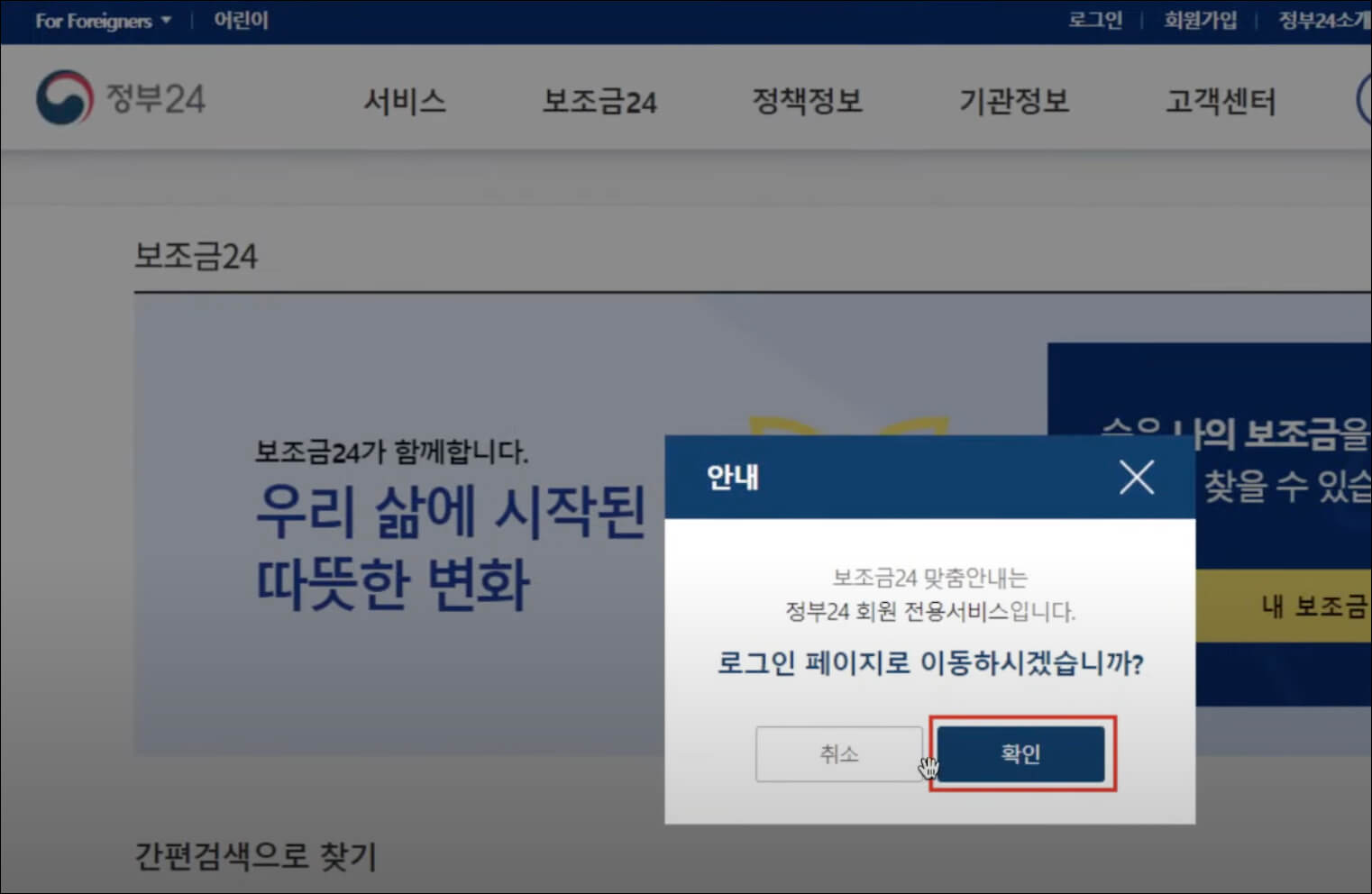Click the 로그인 link in top bar
Viewport: 1372px width, 894px height.
click(x=1095, y=20)
